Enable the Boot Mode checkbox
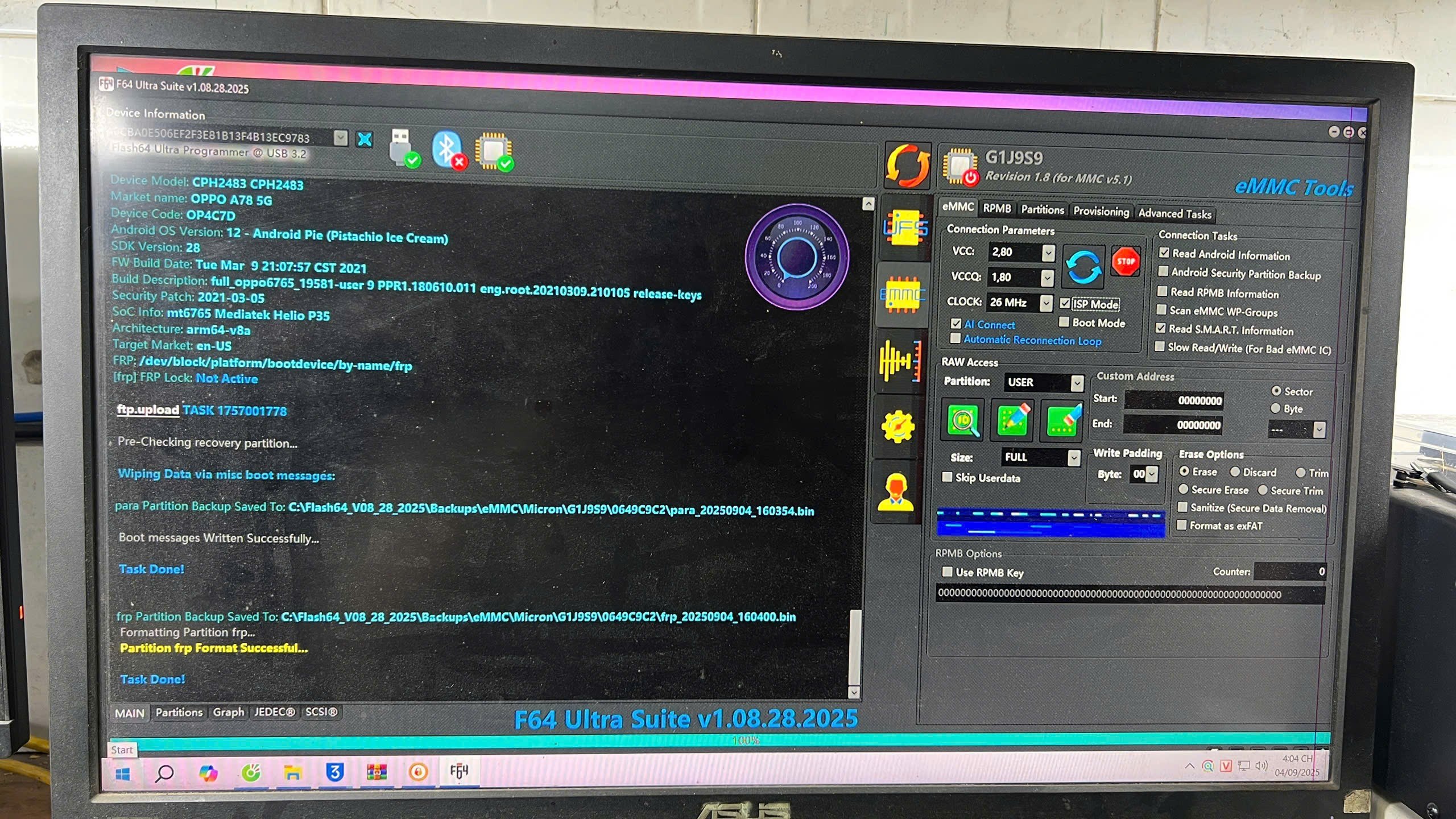 click(1064, 322)
